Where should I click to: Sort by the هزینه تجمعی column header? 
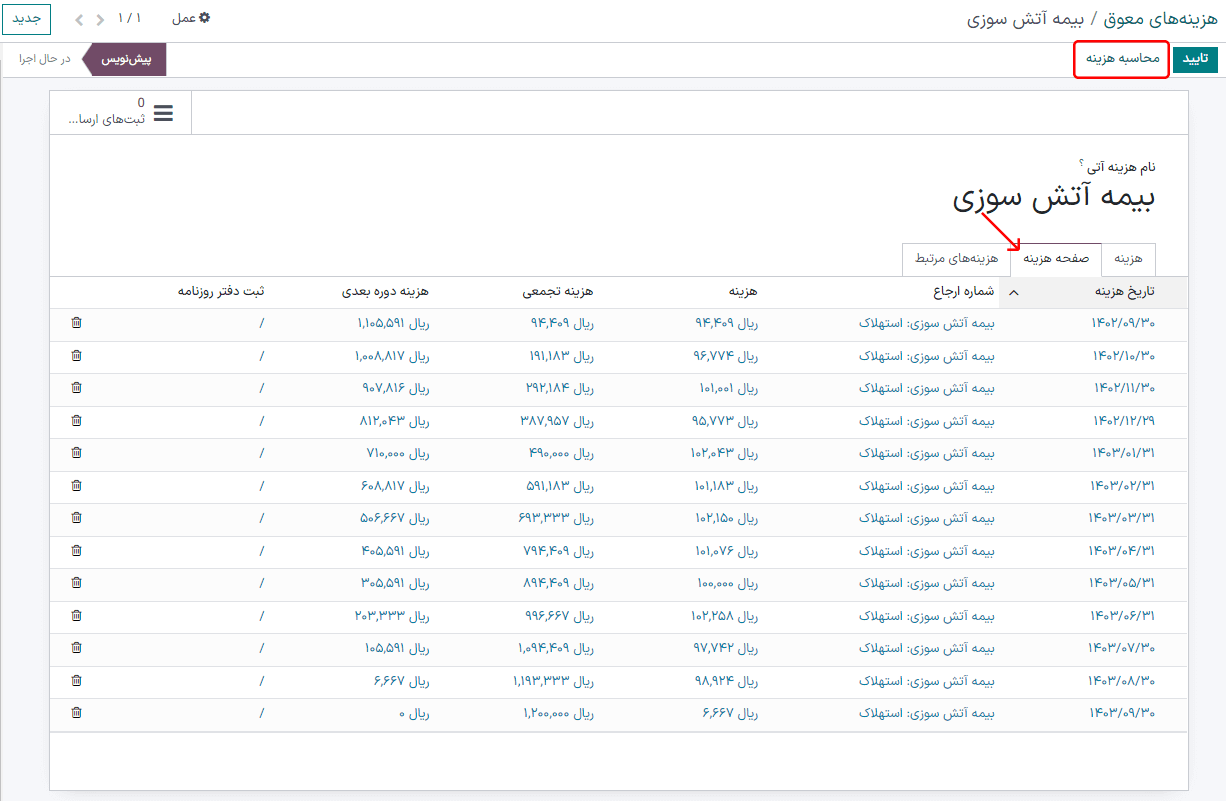pyautogui.click(x=557, y=292)
